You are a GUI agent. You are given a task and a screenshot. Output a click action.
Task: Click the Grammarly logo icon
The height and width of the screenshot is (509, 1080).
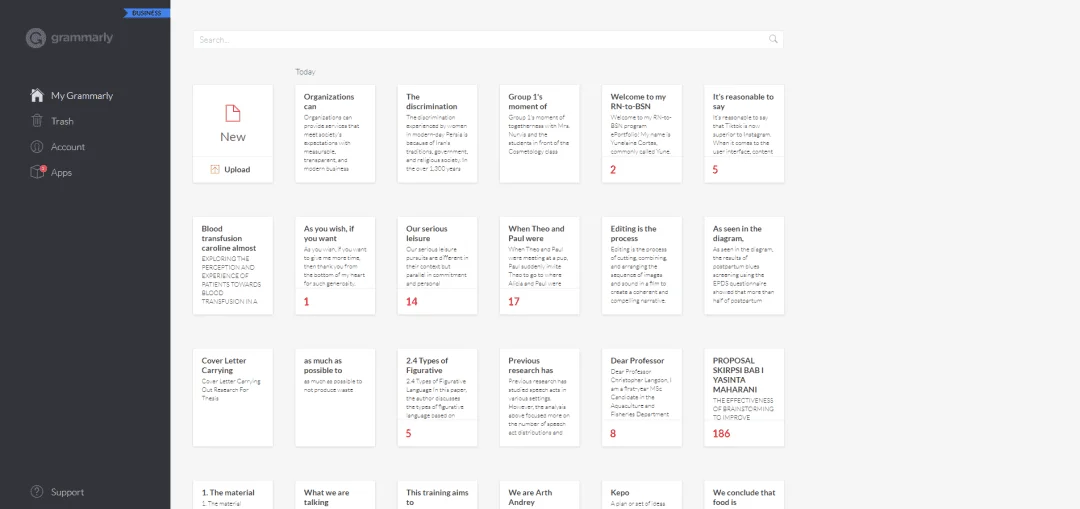(36, 38)
